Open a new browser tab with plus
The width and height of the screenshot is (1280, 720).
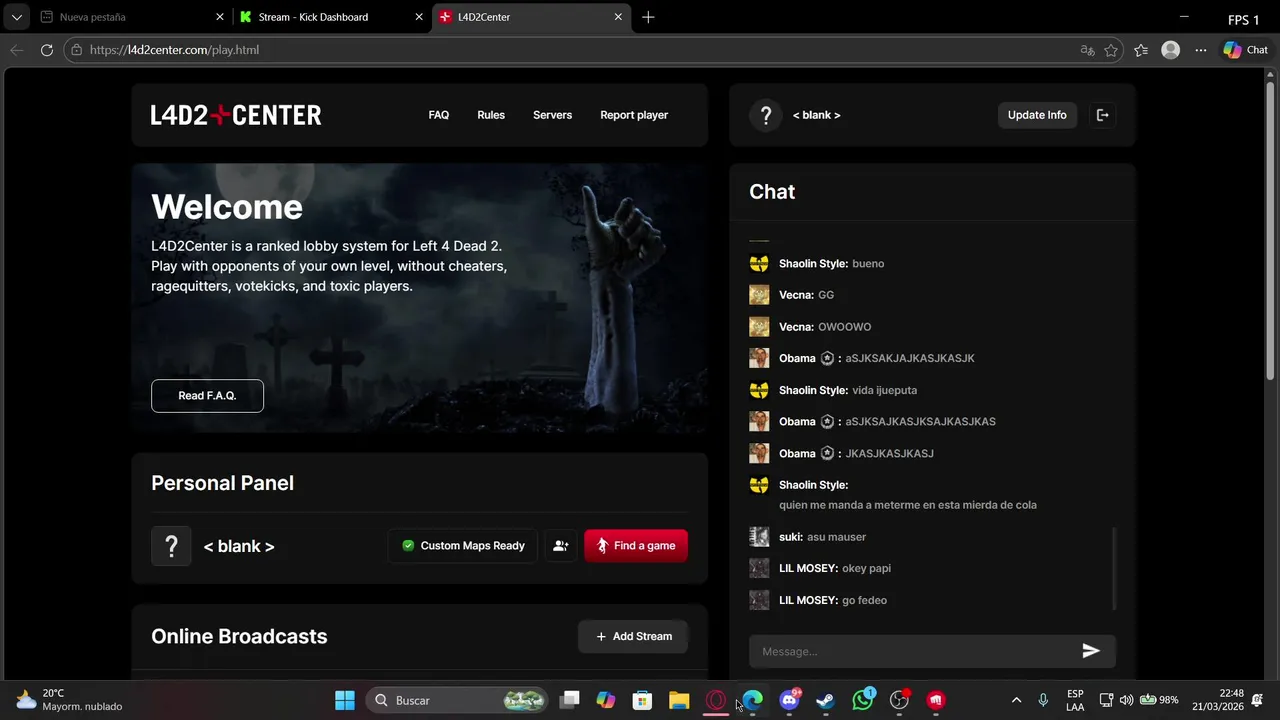(x=648, y=17)
